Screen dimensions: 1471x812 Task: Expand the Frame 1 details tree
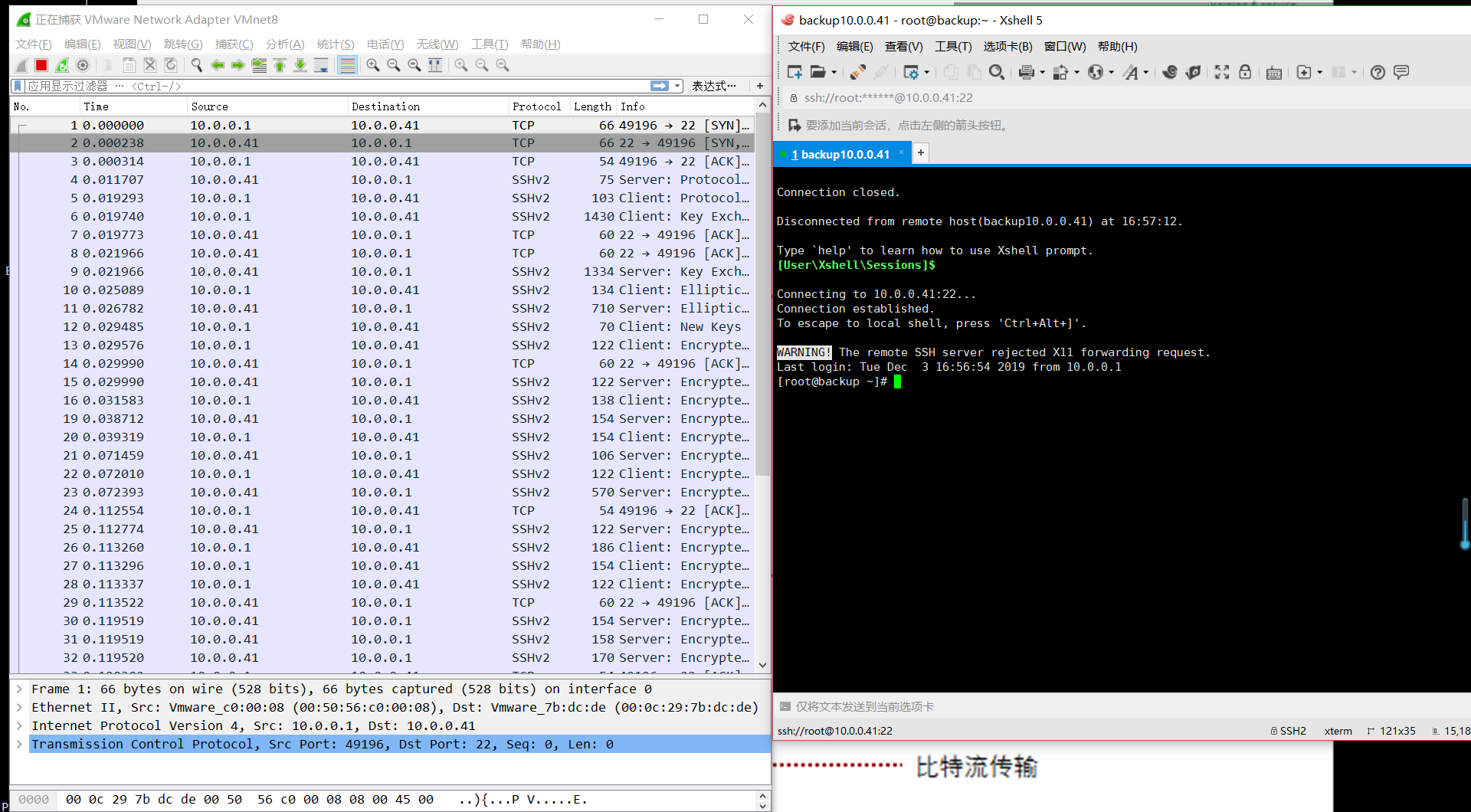tap(20, 689)
